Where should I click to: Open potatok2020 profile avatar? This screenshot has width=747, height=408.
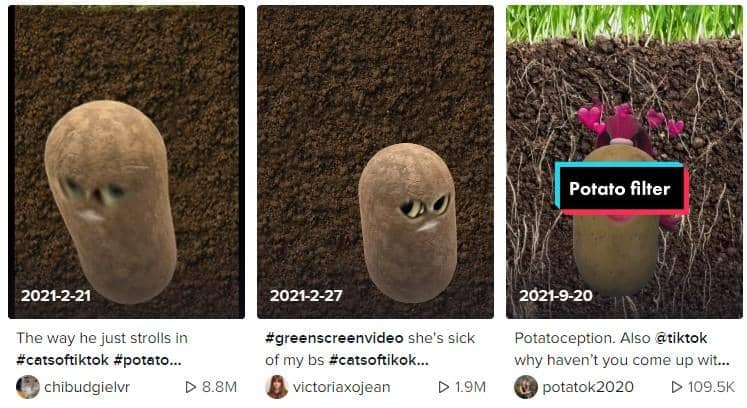(x=526, y=387)
